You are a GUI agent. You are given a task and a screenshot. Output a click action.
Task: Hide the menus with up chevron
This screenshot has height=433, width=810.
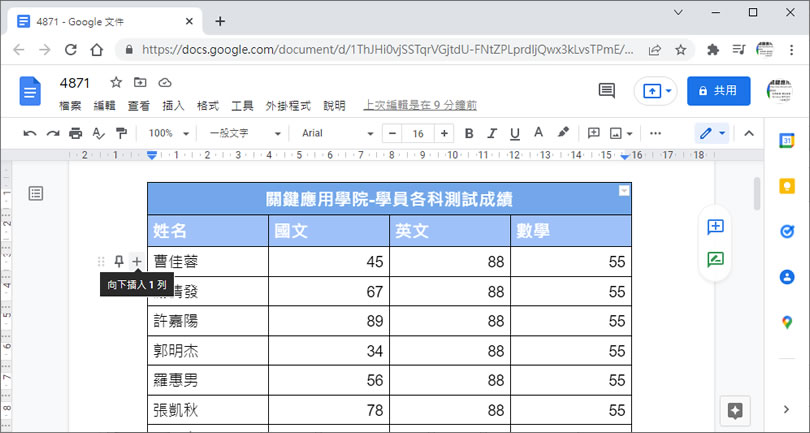749,133
